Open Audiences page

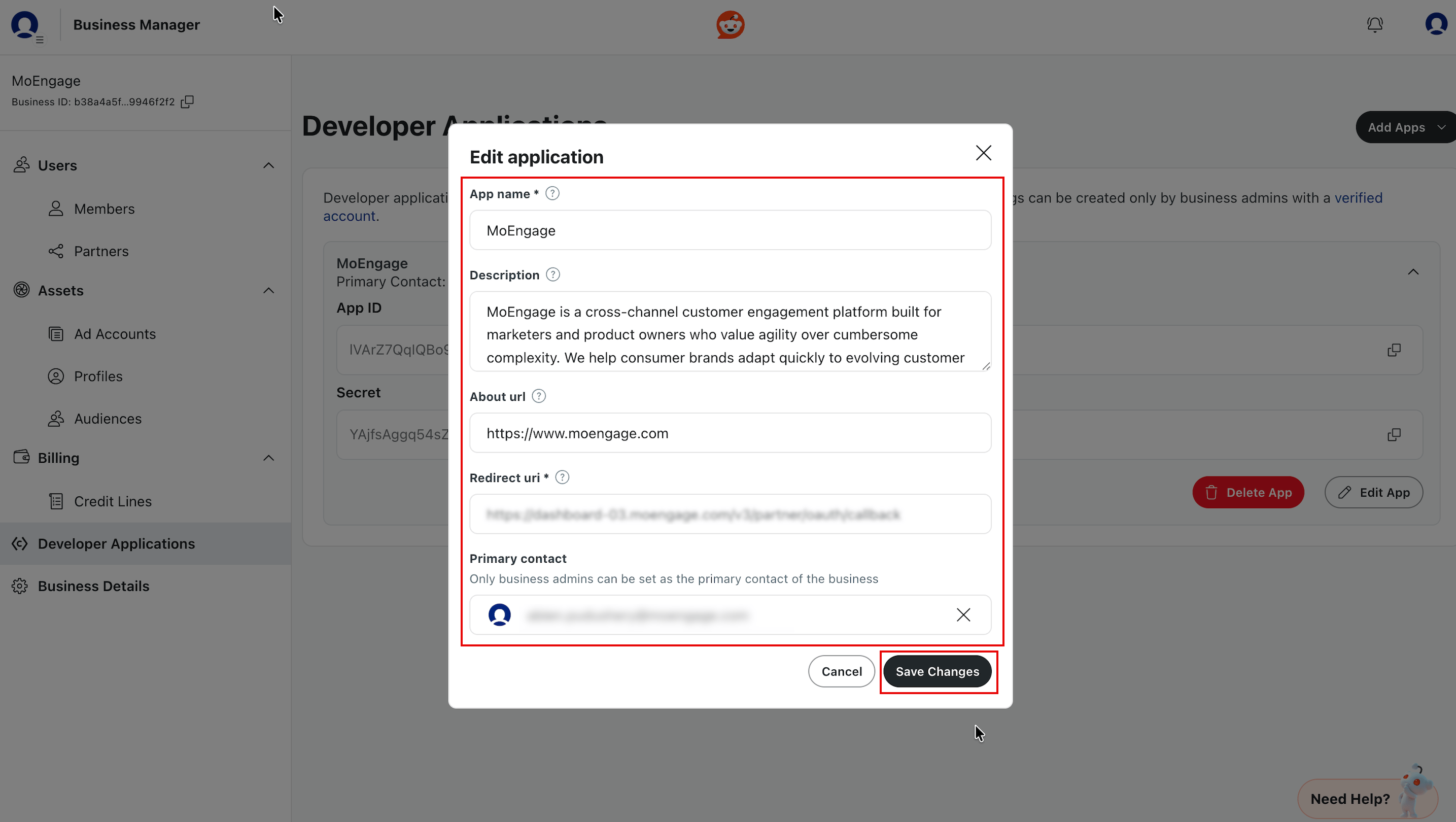pyautogui.click(x=108, y=419)
